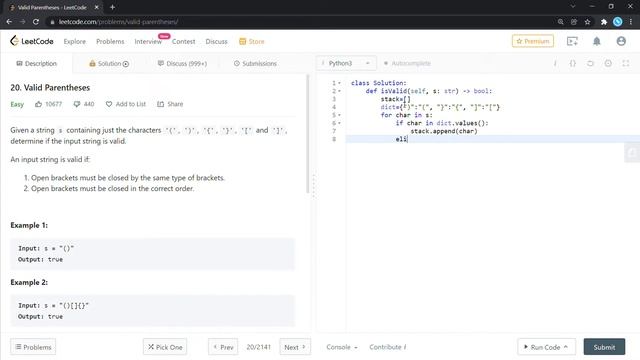
Task: Open the Store nav item
Action: tap(251, 41)
